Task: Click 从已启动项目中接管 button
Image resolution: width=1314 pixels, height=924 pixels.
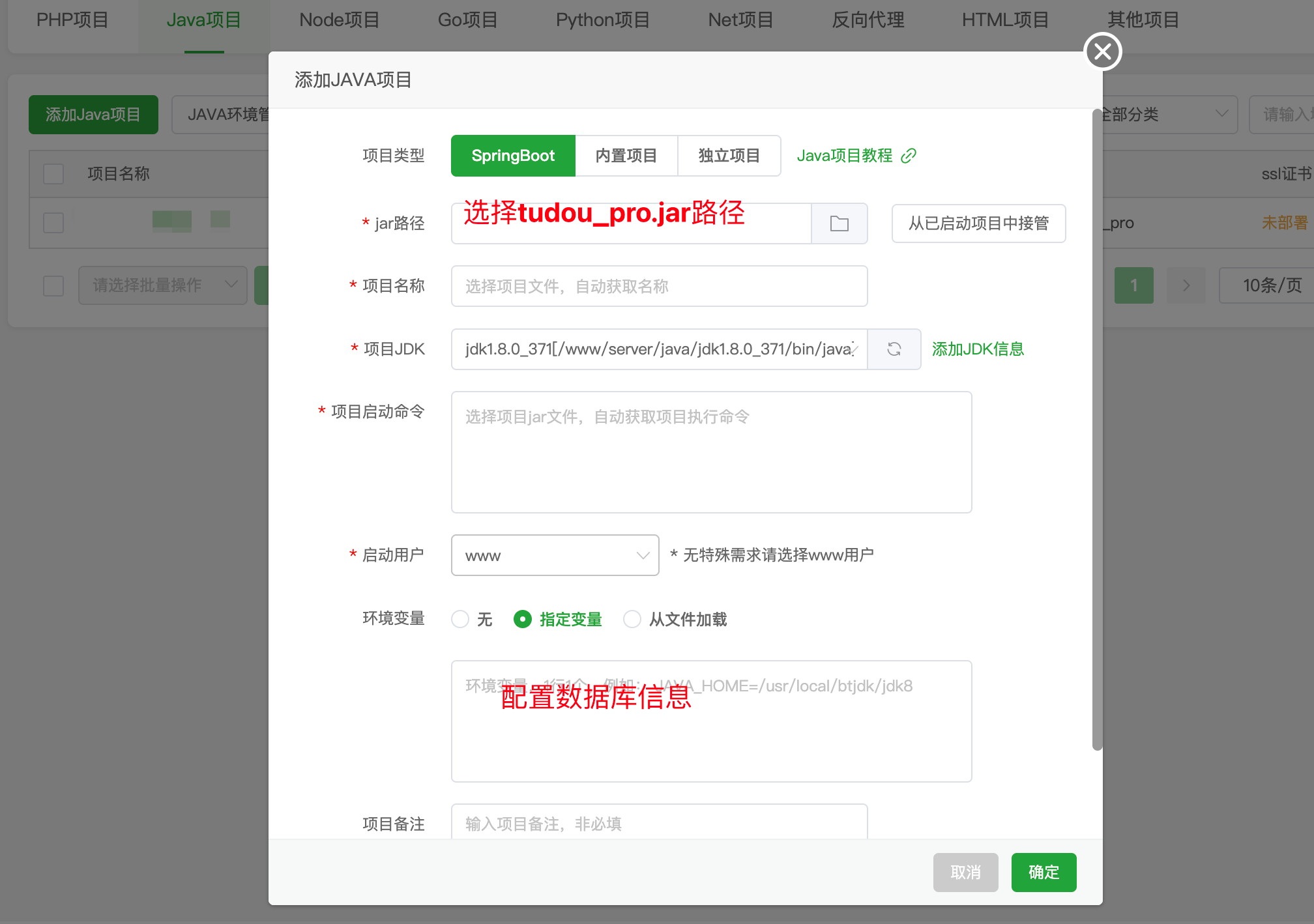Action: point(978,224)
